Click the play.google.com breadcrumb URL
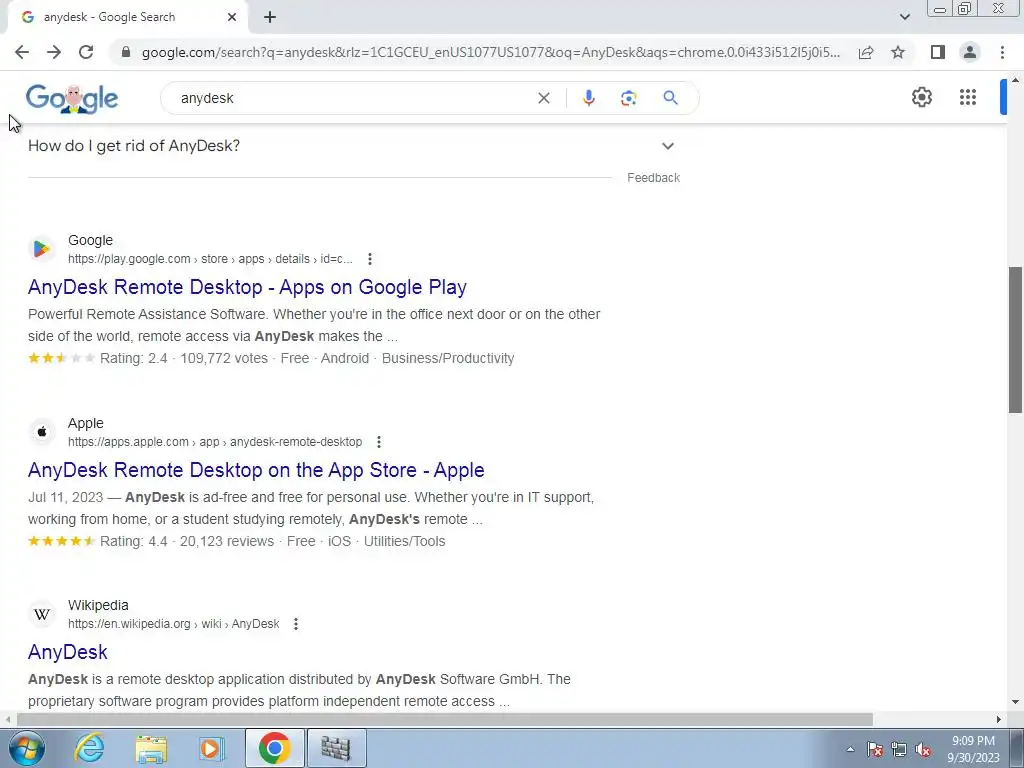The image size is (1024, 768). click(x=210, y=259)
